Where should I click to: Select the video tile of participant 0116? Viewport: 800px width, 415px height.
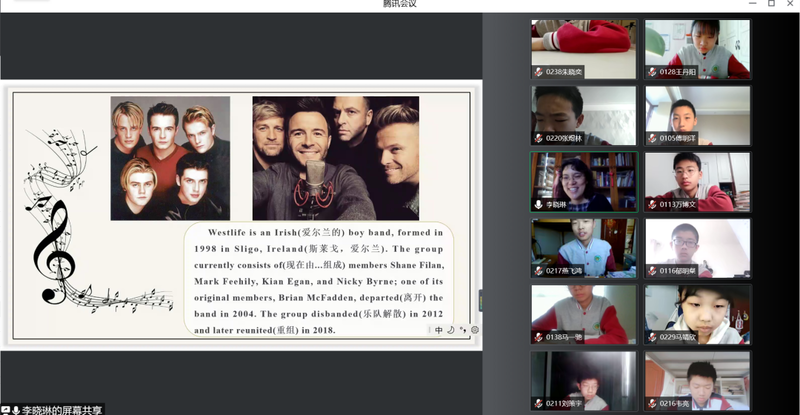[x=697, y=248]
